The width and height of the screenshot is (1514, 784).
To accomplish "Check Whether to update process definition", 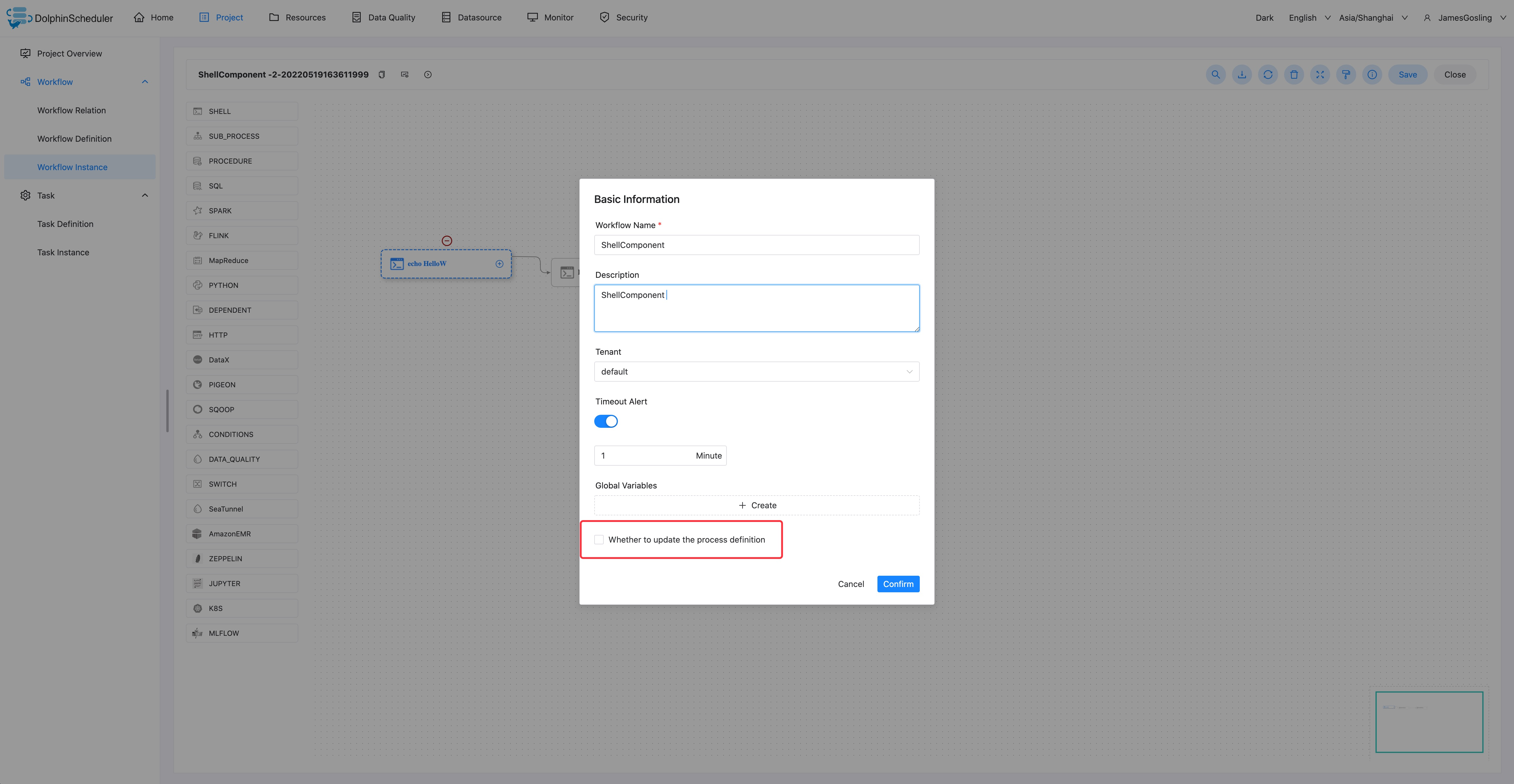I will coord(599,540).
